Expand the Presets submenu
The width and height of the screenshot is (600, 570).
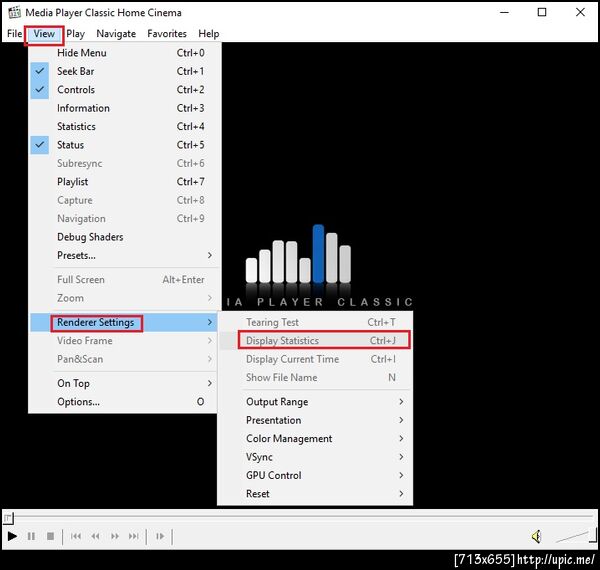123,255
